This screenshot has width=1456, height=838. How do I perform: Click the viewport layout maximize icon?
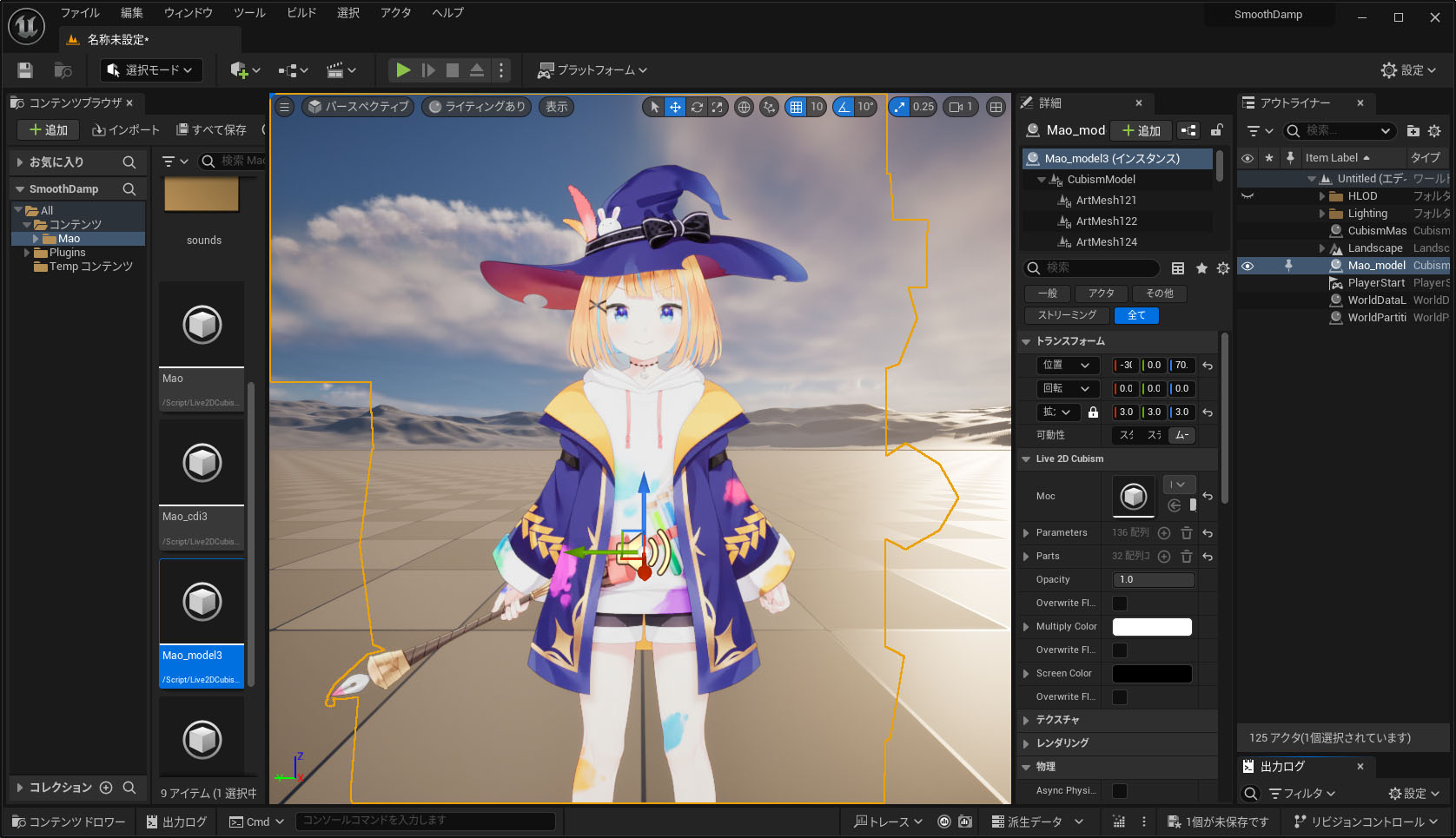996,107
